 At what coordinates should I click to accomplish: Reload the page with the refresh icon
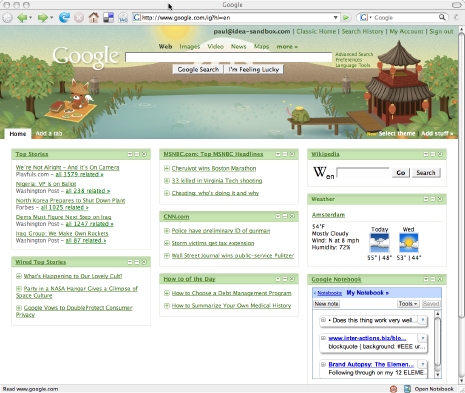(x=64, y=17)
